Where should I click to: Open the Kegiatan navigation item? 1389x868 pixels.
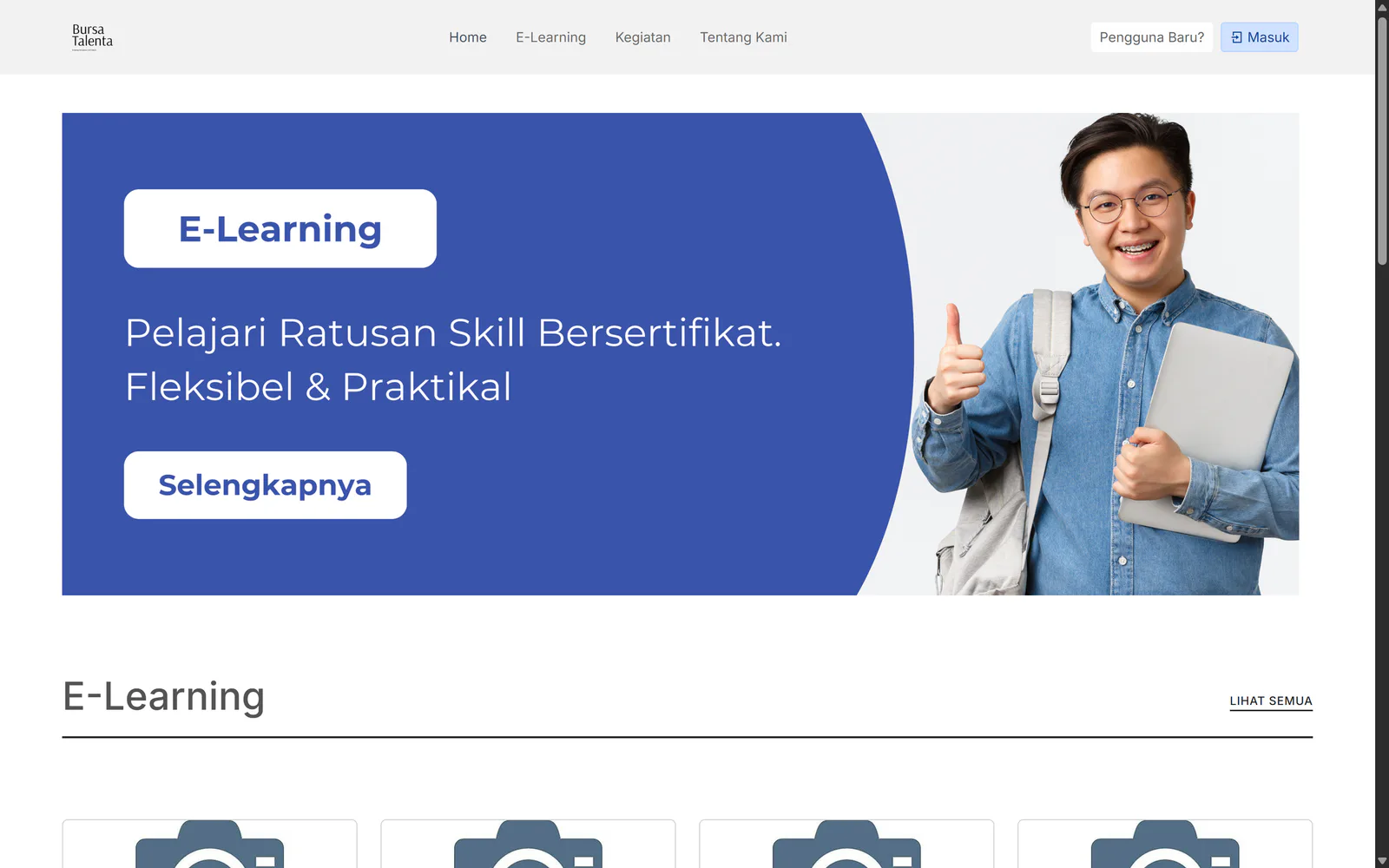click(642, 37)
